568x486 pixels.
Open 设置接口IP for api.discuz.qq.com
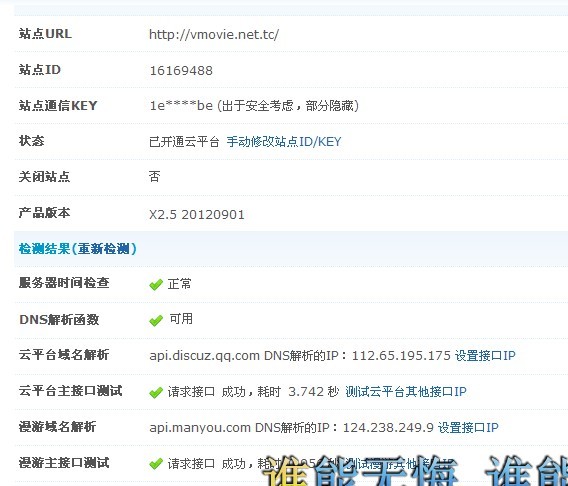pos(485,356)
